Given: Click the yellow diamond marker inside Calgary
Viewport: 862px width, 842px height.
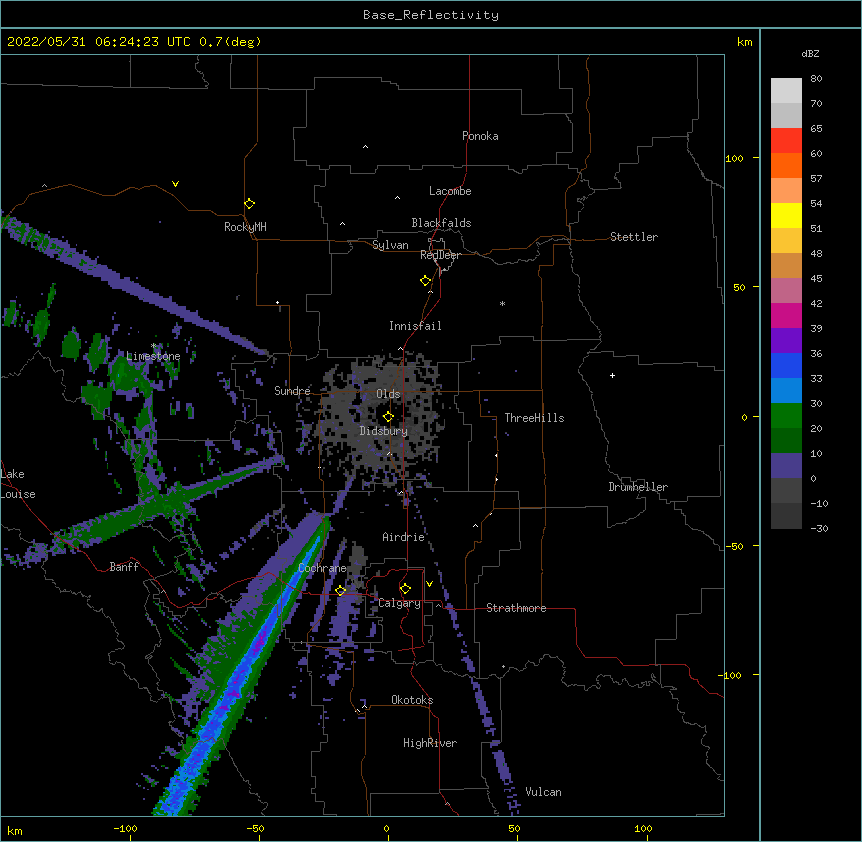Looking at the screenshot, I should [x=405, y=589].
